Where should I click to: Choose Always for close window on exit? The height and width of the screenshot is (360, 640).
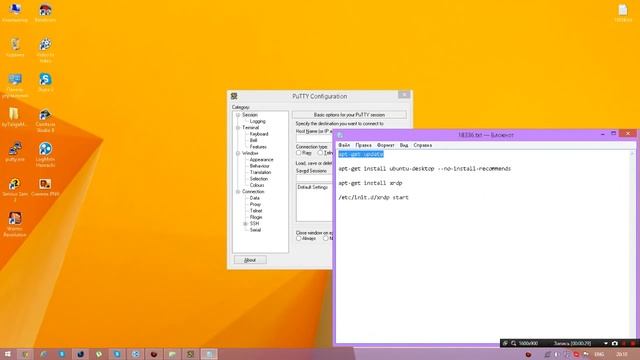pos(299,238)
